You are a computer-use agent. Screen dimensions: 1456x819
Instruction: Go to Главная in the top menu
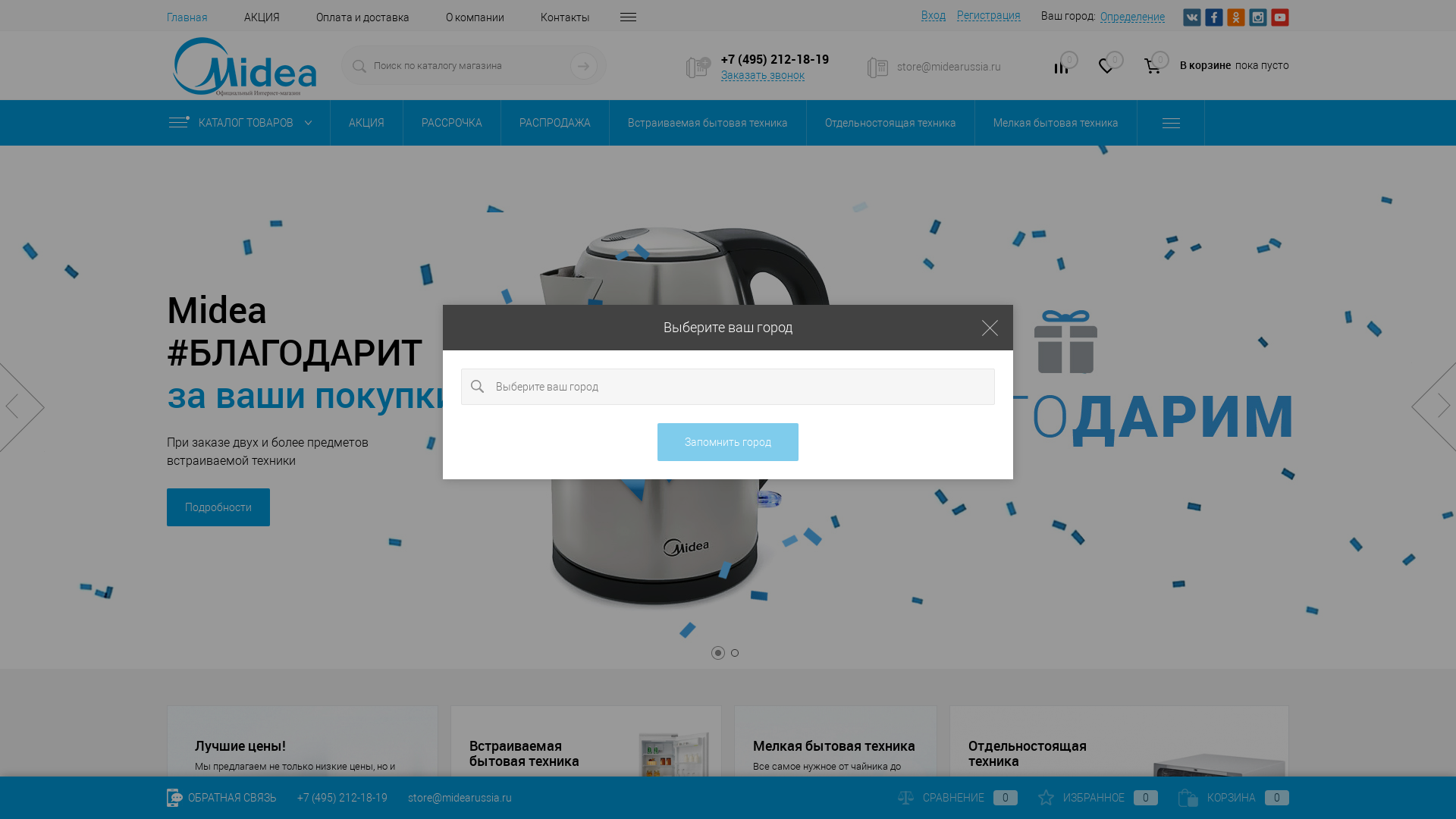click(x=187, y=17)
